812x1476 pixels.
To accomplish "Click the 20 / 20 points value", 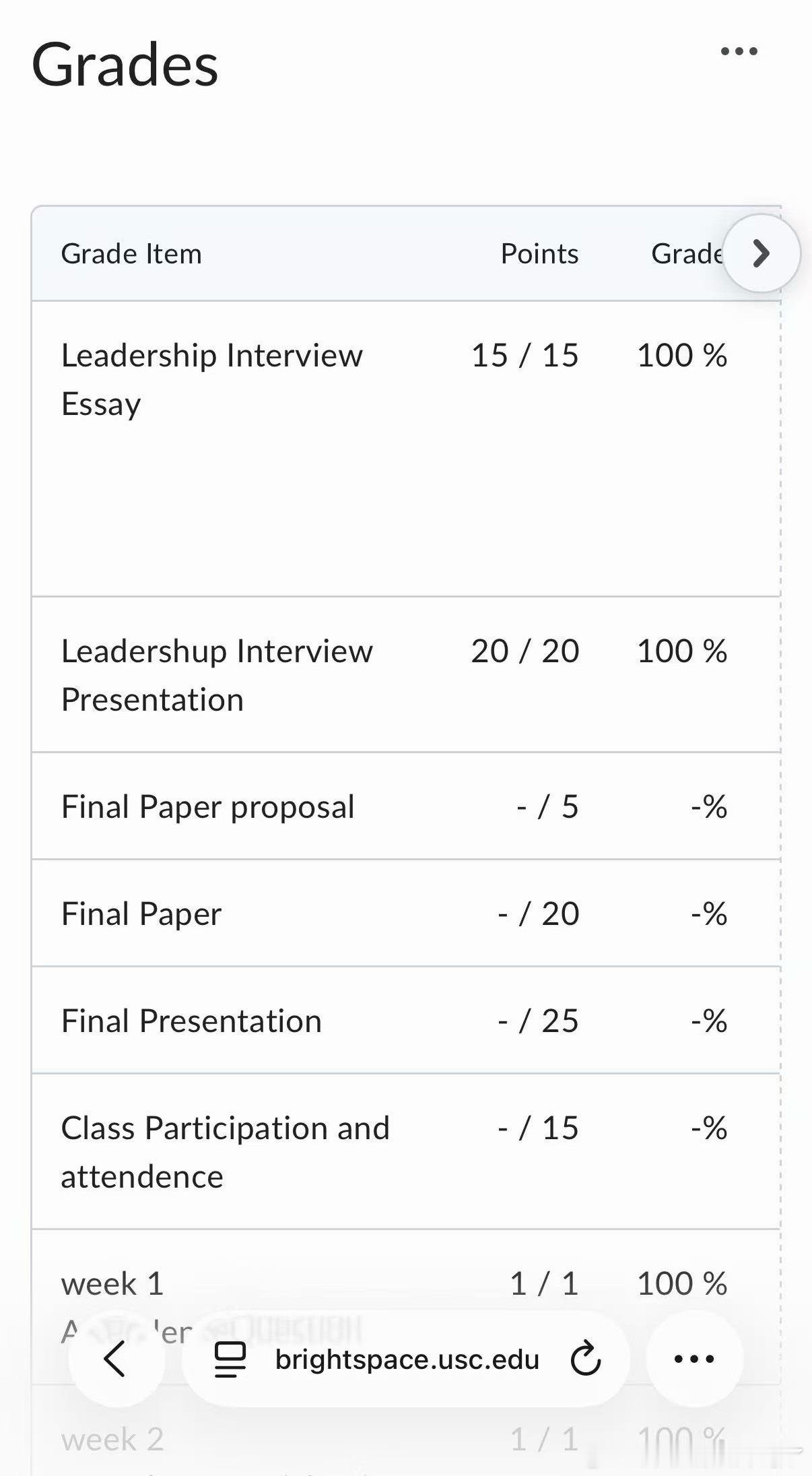I will 525,651.
